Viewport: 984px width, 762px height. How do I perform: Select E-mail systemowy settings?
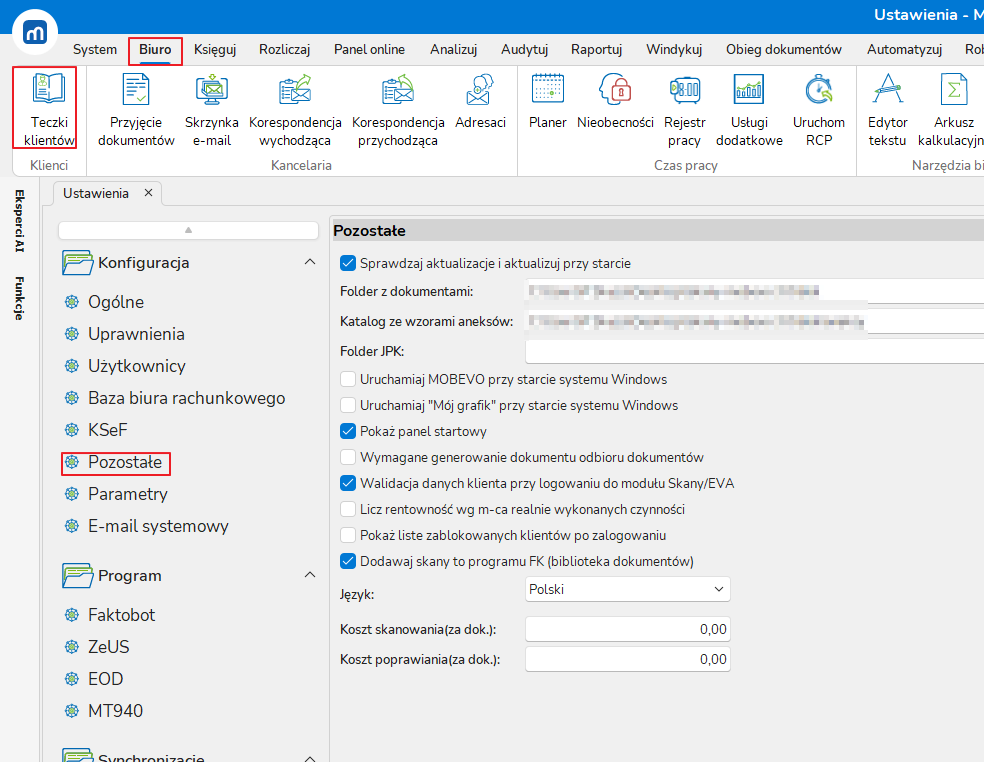(147, 526)
